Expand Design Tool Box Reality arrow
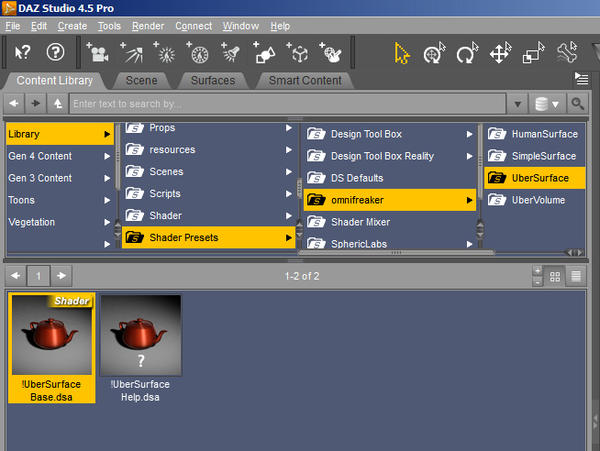Viewport: 600px width, 451px height. pos(470,156)
